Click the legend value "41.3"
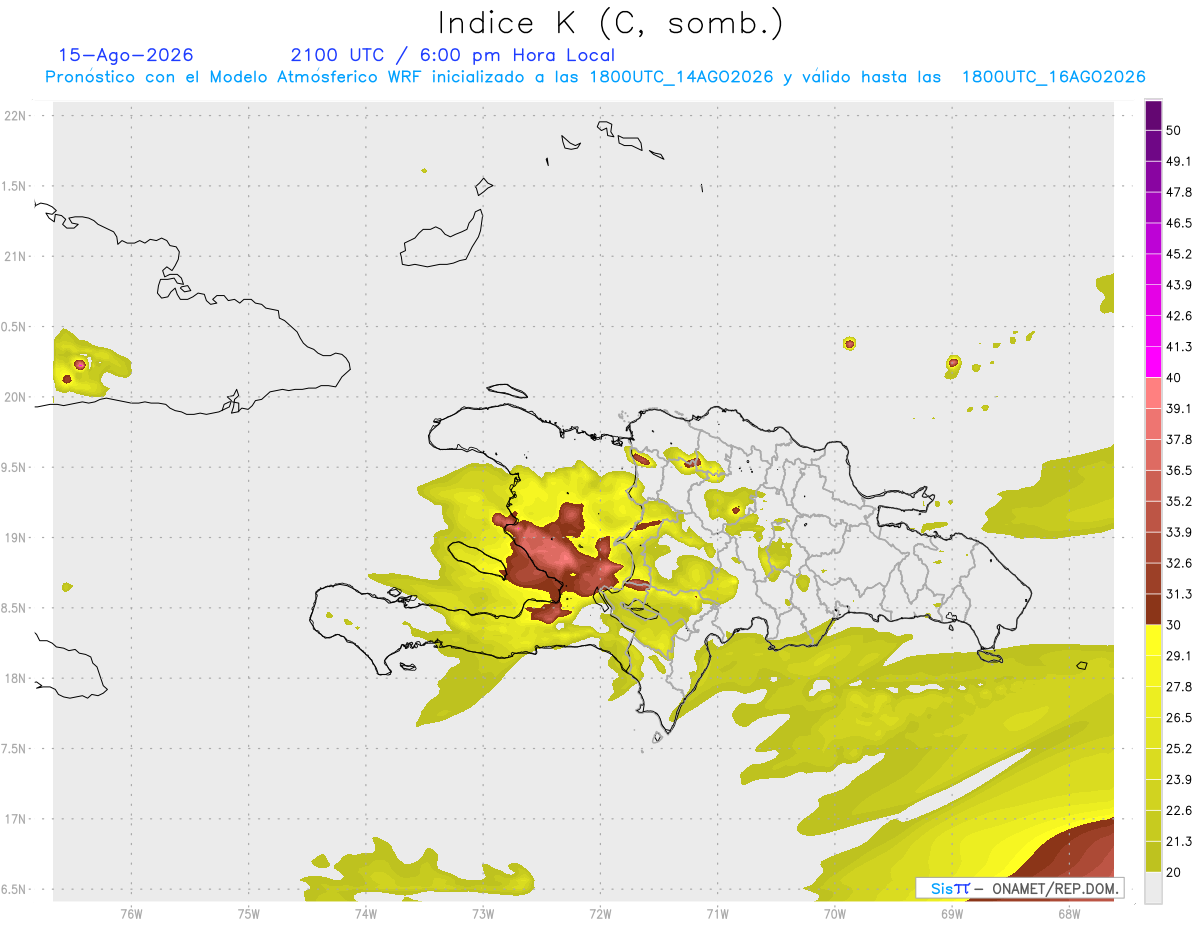This screenshot has height=927, width=1200. (x=1179, y=347)
